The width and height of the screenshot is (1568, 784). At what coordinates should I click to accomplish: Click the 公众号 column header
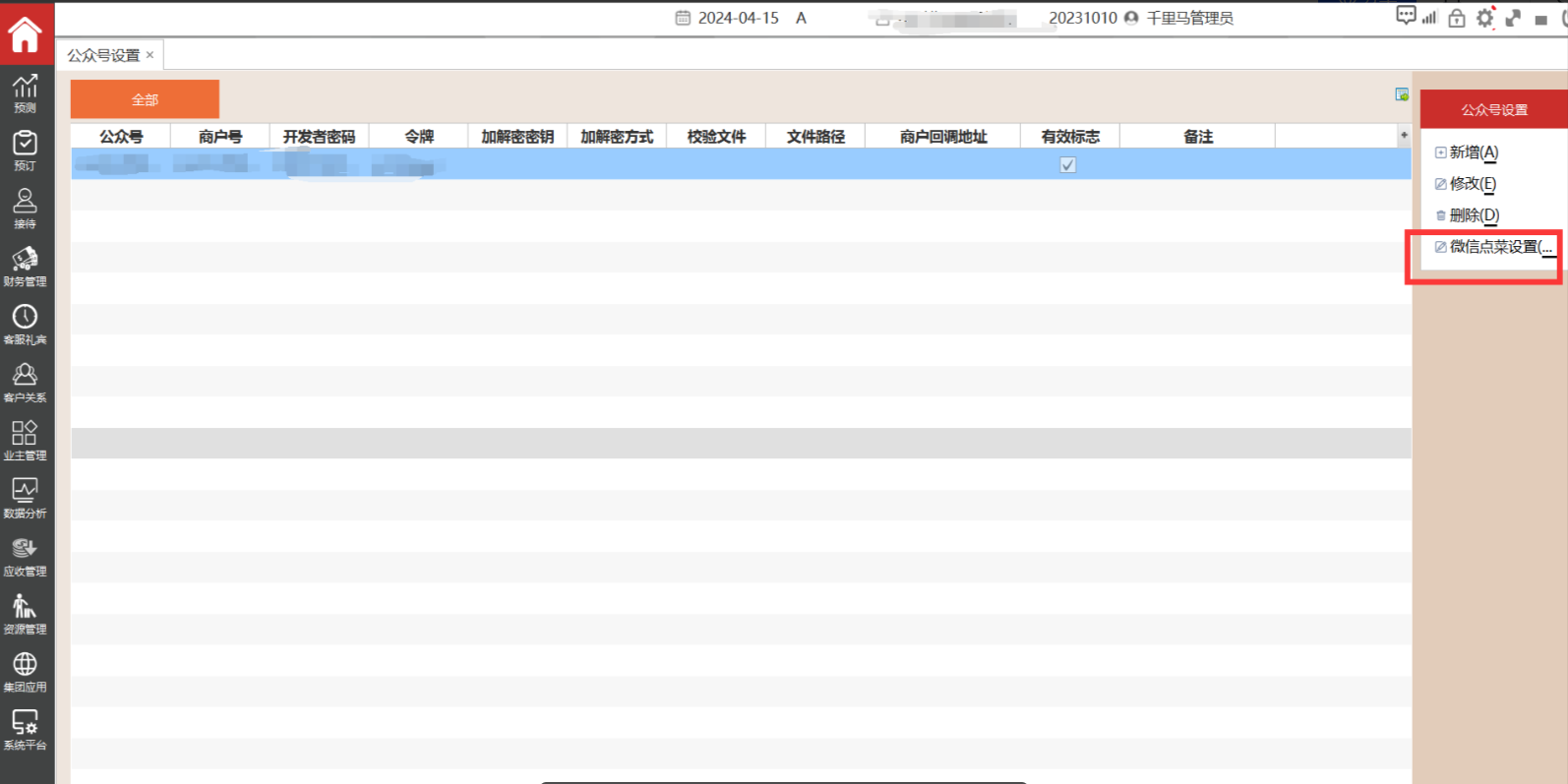(x=121, y=137)
